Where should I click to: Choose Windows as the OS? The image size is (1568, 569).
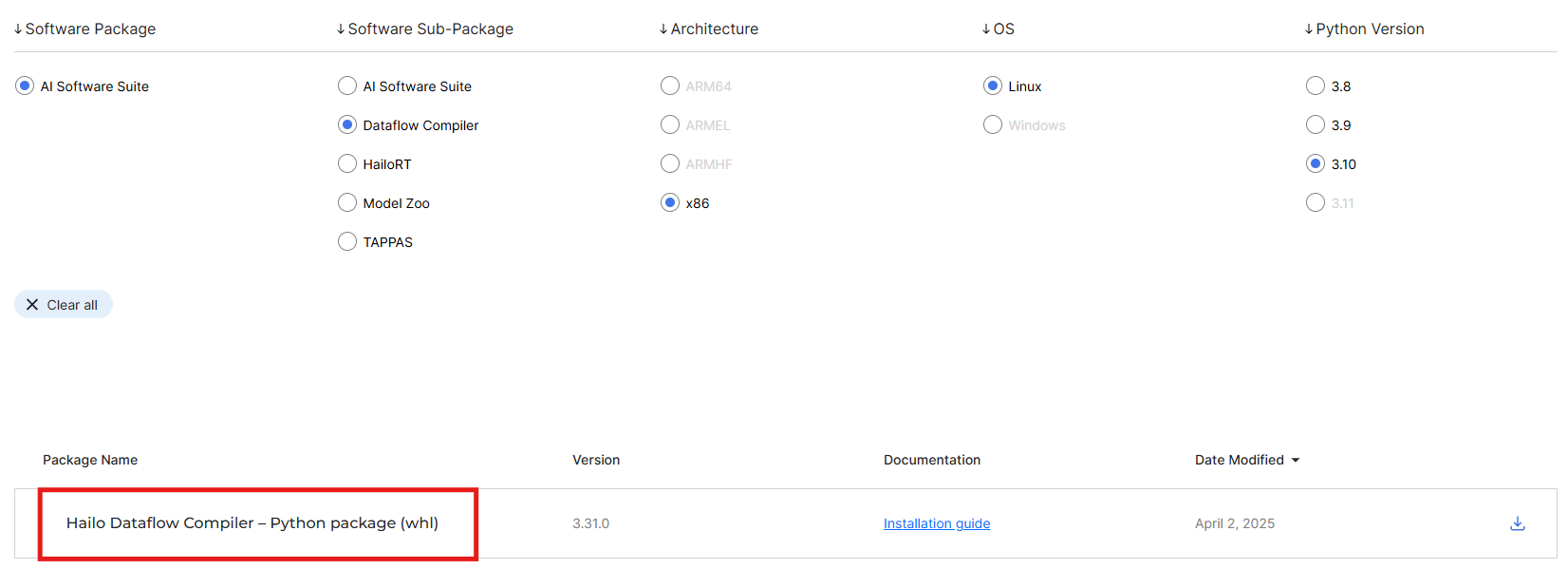993,125
